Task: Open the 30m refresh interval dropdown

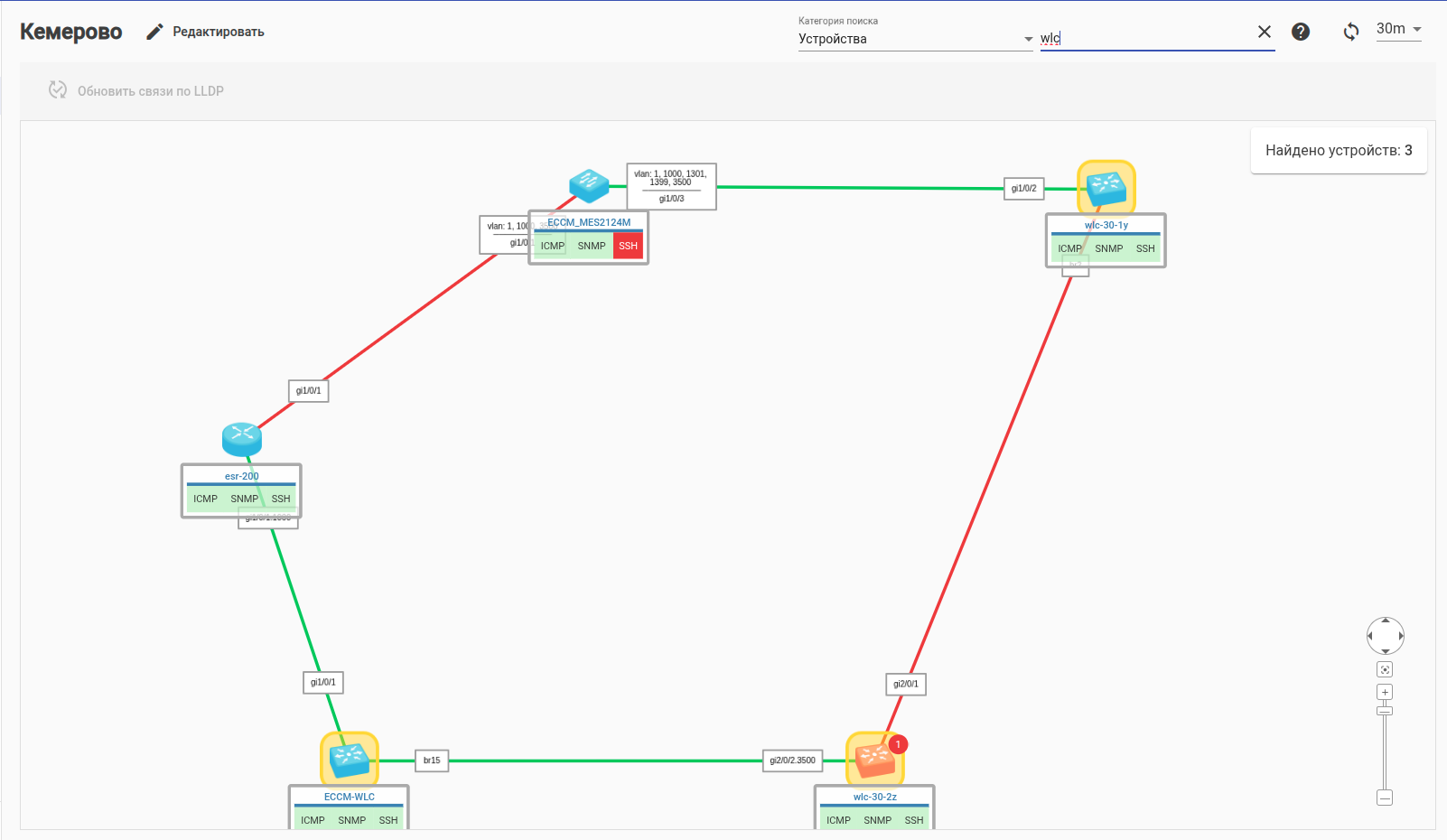Action: [1399, 29]
